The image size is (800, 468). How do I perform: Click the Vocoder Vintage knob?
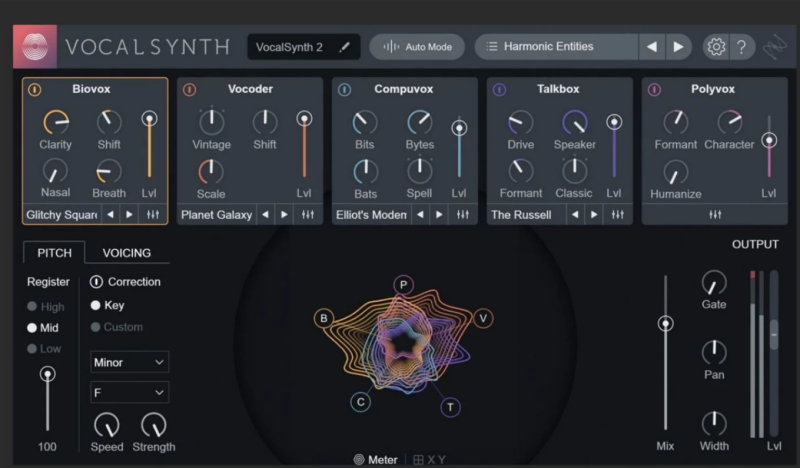[x=211, y=122]
